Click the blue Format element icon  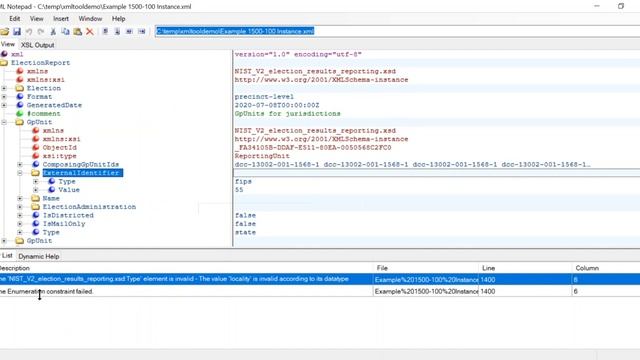tap(20, 96)
